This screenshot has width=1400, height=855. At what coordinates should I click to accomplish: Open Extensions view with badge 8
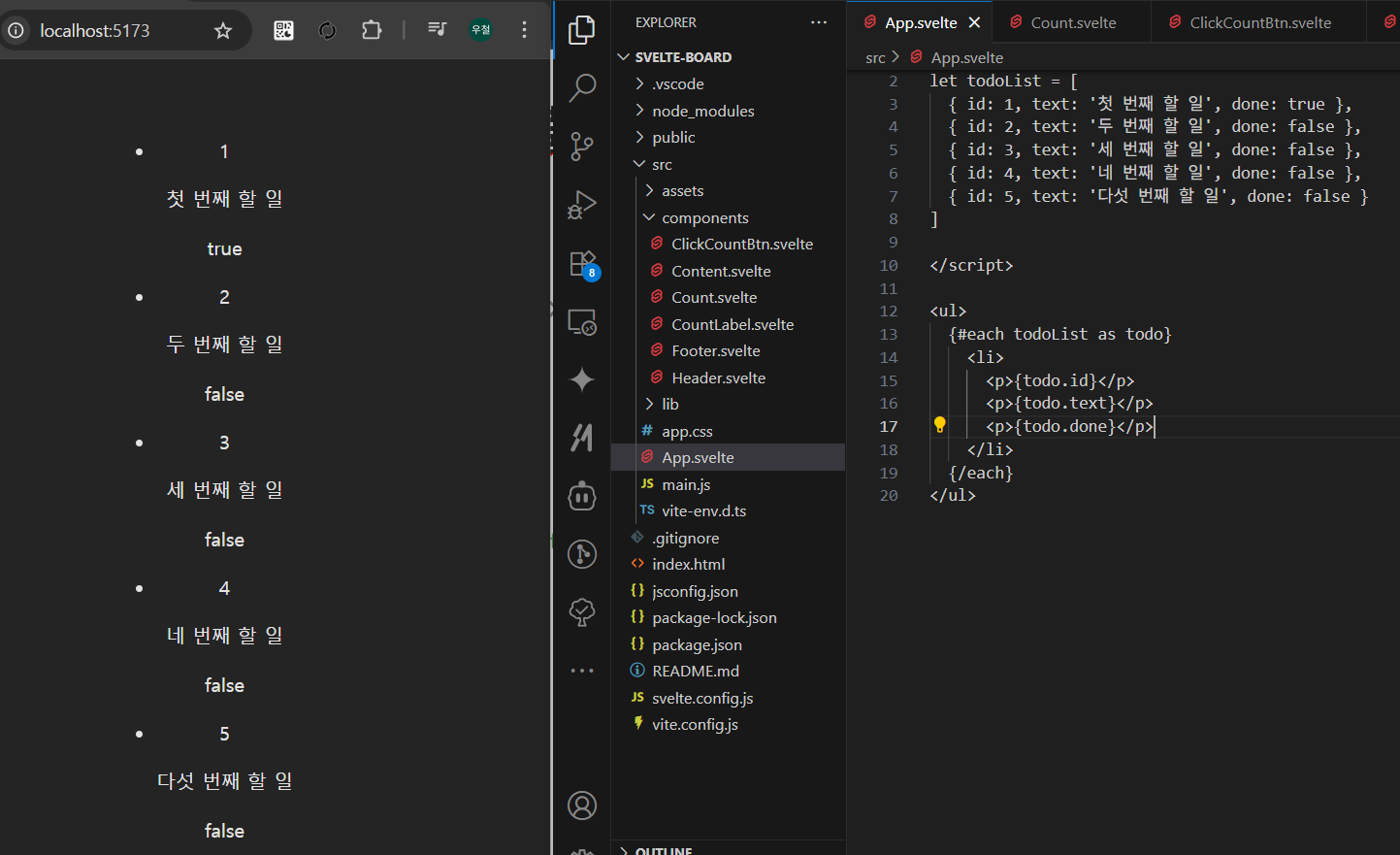pyautogui.click(x=583, y=264)
